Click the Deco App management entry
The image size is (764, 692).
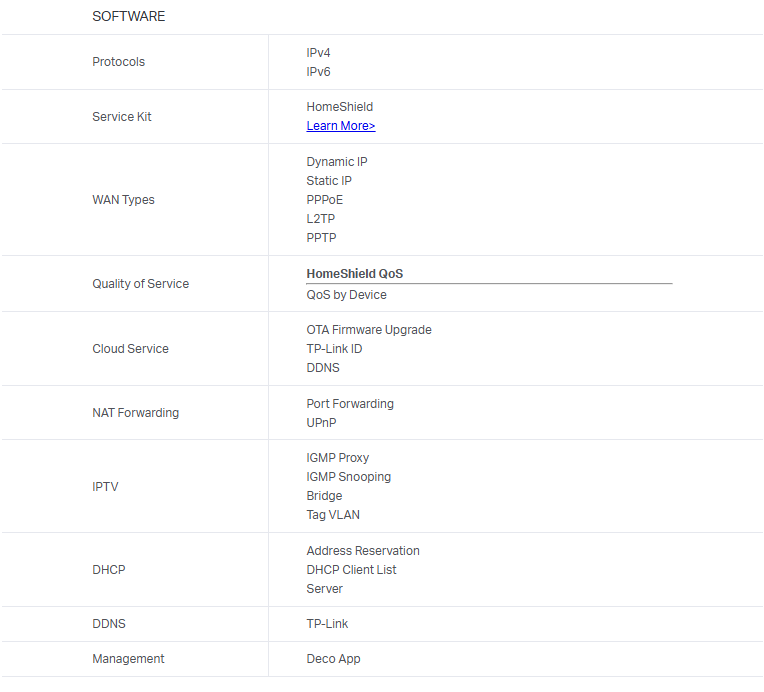(333, 659)
